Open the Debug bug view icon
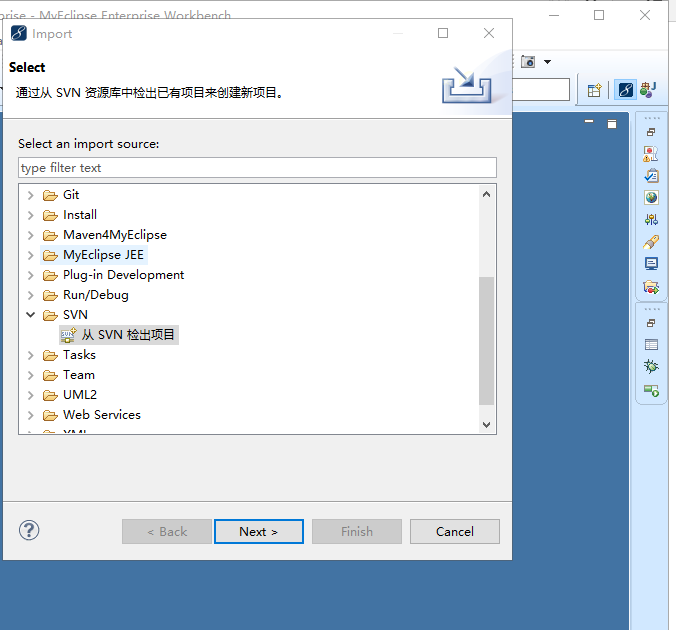This screenshot has height=630, width=676. pyautogui.click(x=651, y=367)
